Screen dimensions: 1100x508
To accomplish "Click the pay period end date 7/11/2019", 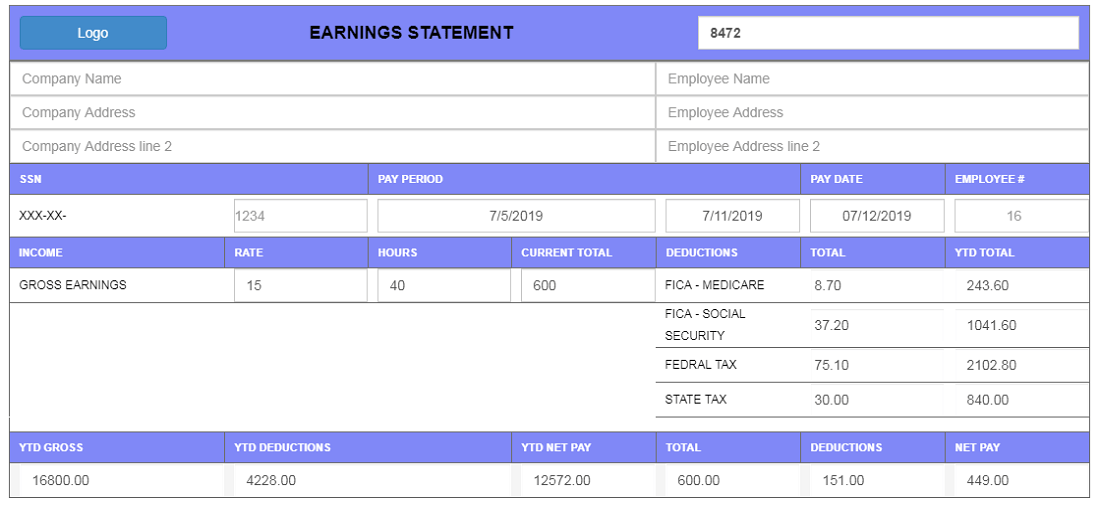I will pos(732,216).
